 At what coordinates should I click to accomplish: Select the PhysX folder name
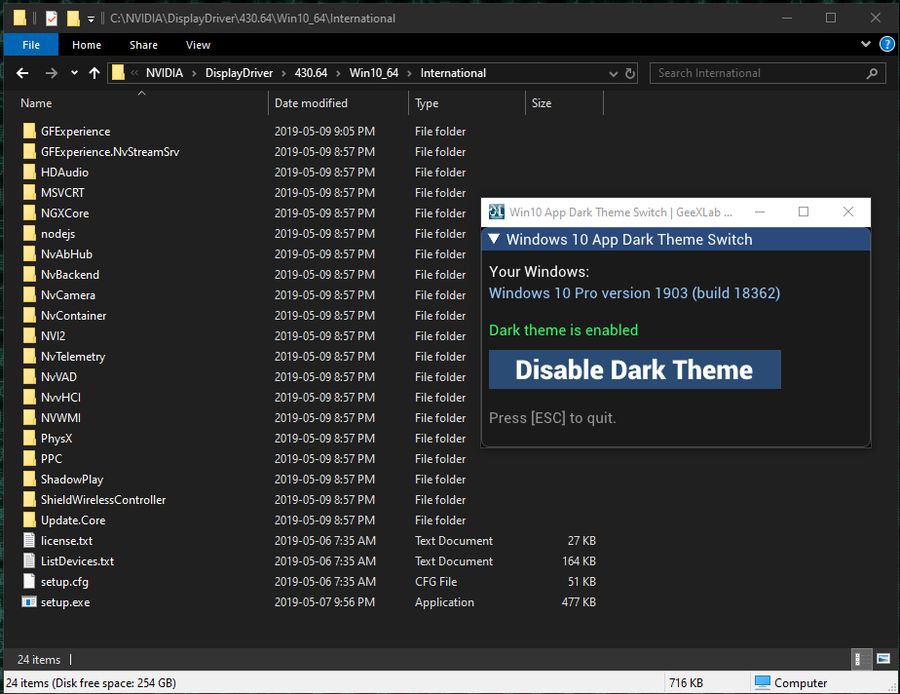[x=56, y=439]
